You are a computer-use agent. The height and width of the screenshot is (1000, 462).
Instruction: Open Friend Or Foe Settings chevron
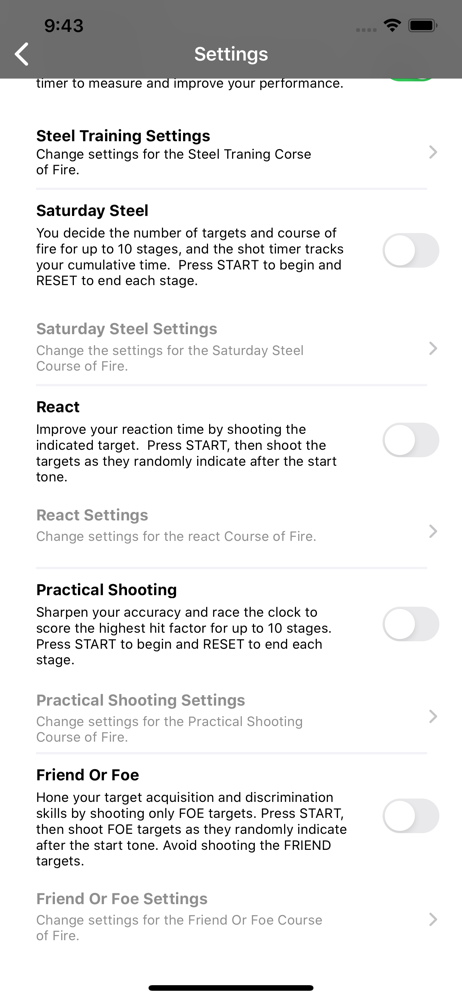[433, 920]
